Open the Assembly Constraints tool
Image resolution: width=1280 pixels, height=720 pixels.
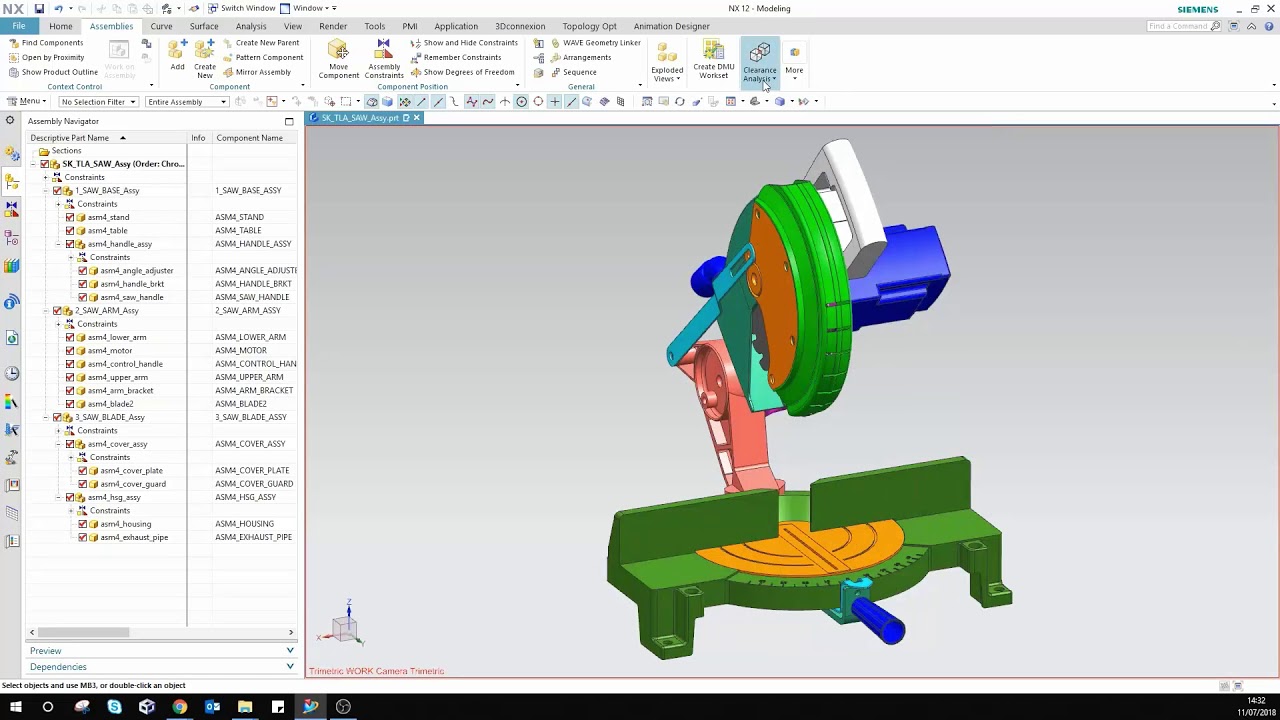(x=384, y=59)
